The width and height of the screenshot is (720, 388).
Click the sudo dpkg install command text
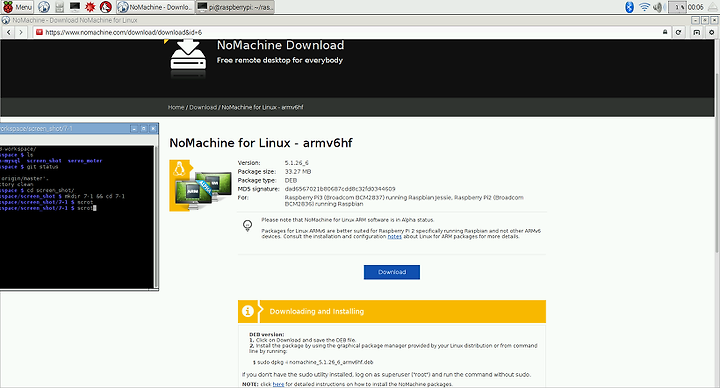click(313, 362)
